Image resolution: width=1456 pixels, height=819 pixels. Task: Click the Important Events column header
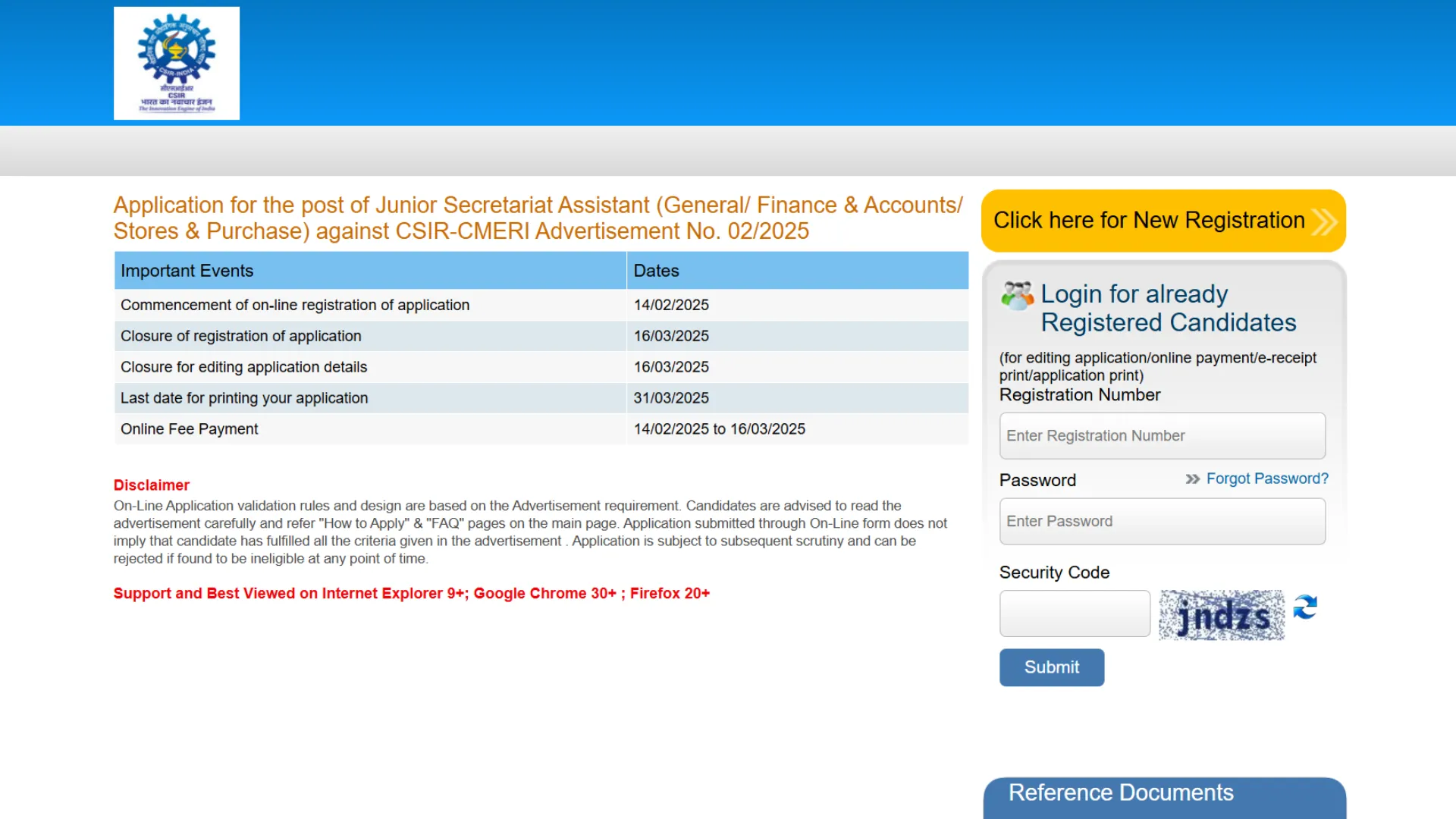187,271
